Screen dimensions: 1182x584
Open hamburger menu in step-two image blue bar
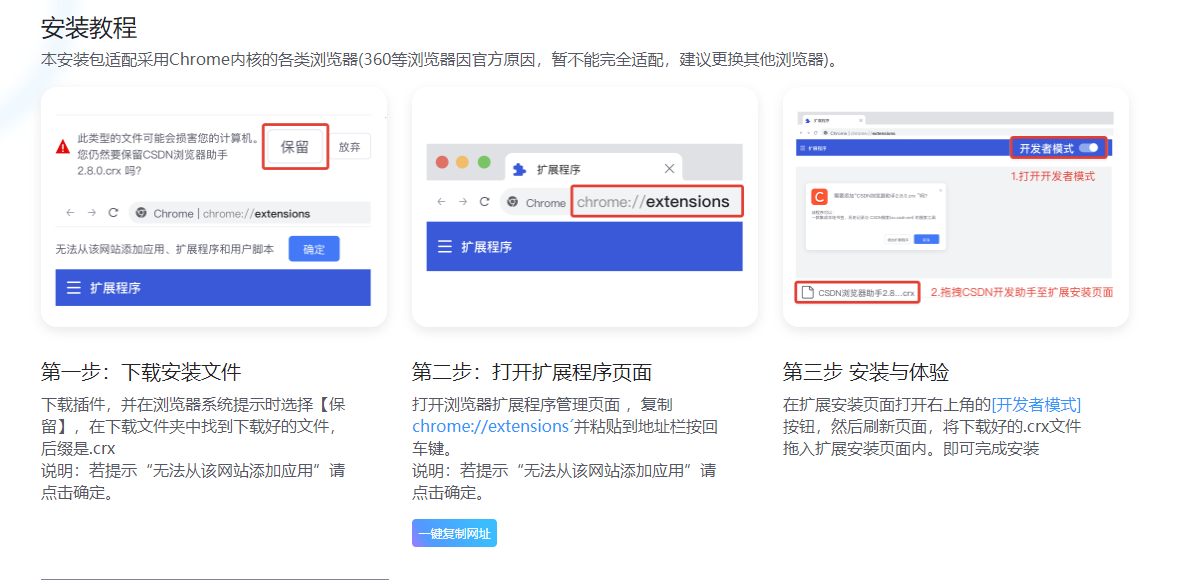tap(445, 246)
